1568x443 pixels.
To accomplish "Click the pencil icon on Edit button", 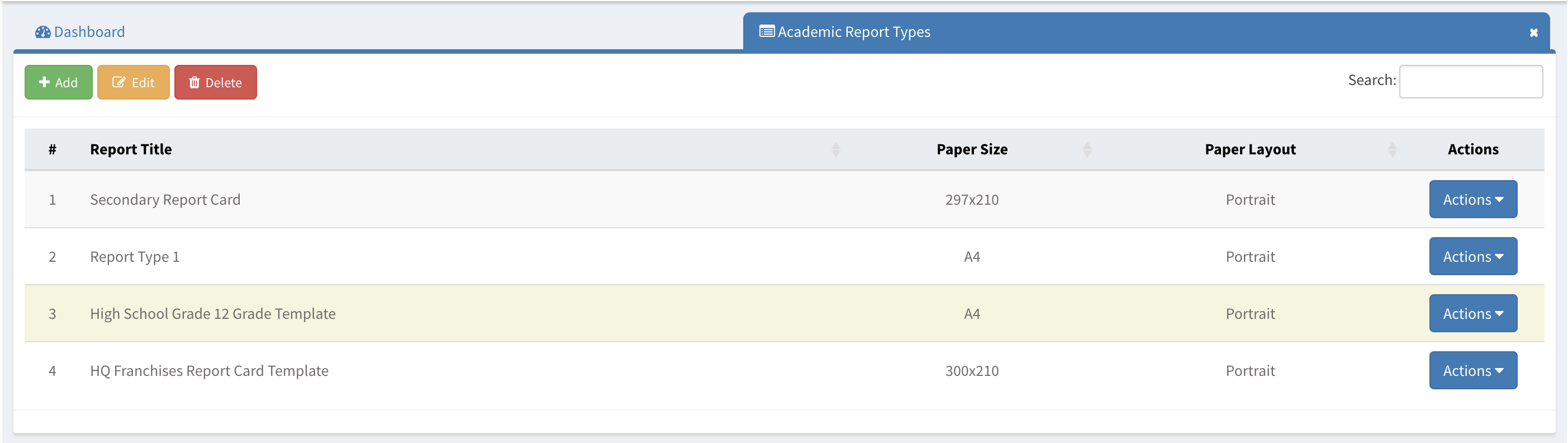I will click(x=118, y=82).
